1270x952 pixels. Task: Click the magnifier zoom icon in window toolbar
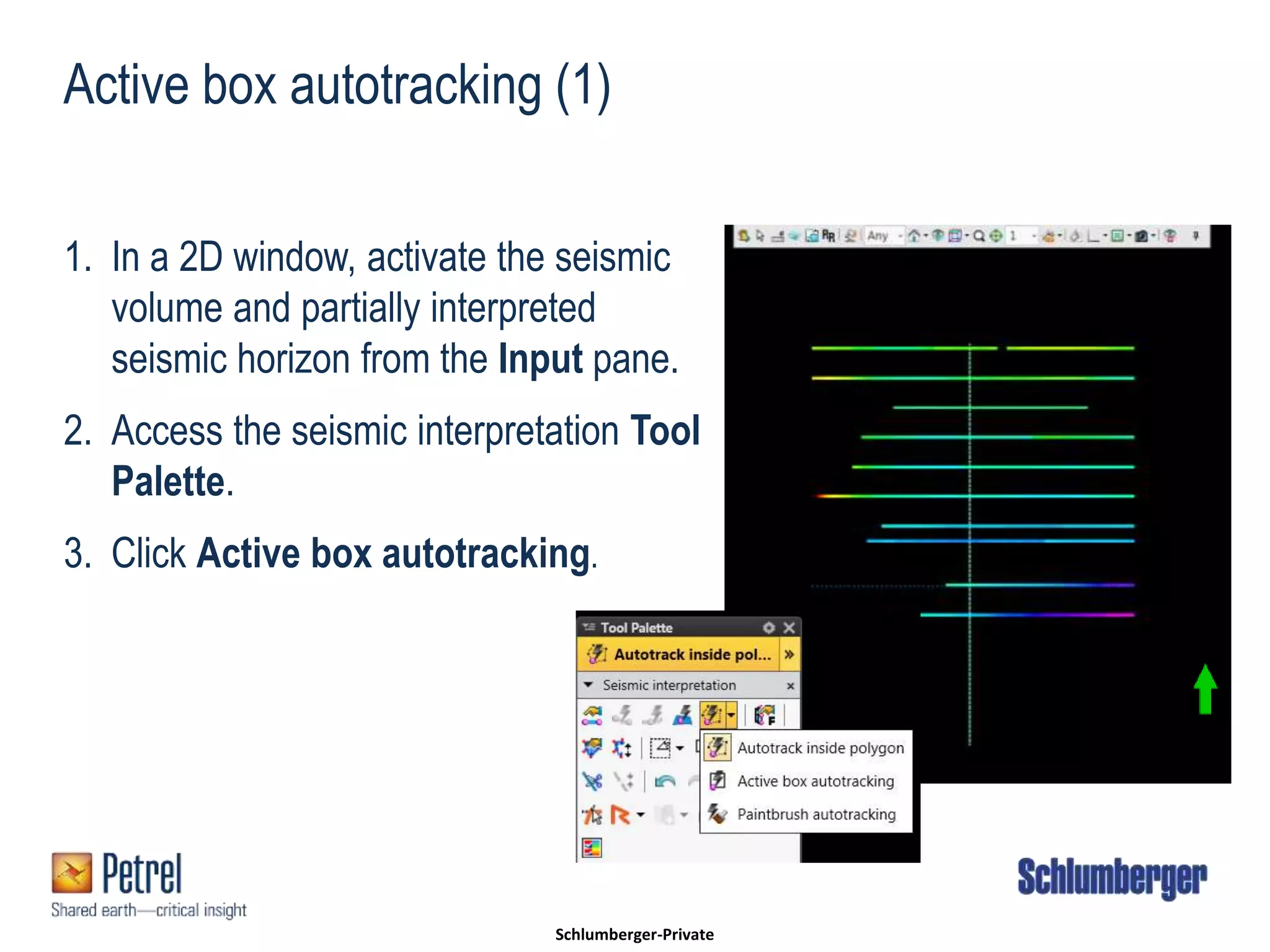coord(978,236)
